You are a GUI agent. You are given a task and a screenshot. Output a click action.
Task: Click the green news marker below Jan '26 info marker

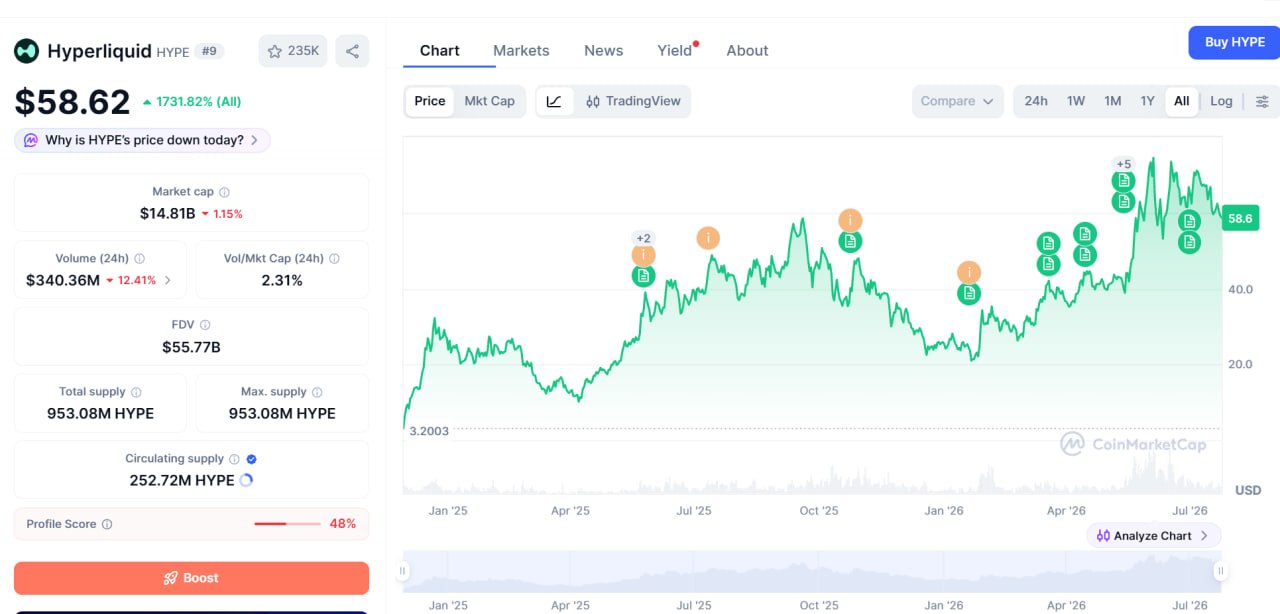tap(968, 293)
